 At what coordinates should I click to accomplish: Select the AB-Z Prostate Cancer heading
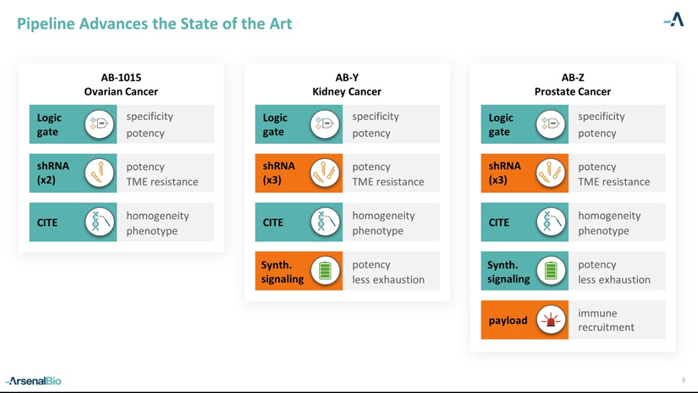click(x=572, y=85)
